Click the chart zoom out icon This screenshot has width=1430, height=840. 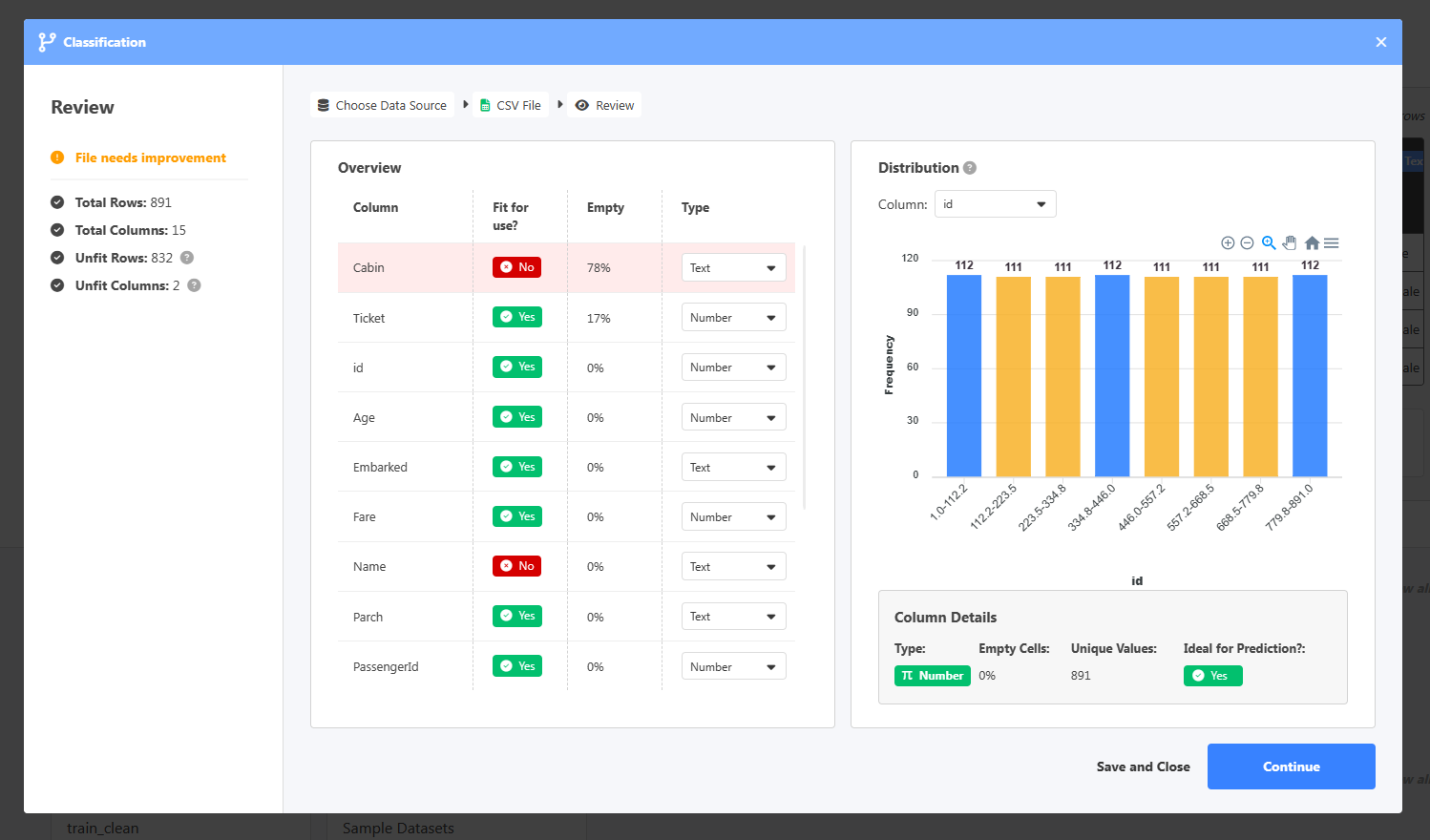1247,243
